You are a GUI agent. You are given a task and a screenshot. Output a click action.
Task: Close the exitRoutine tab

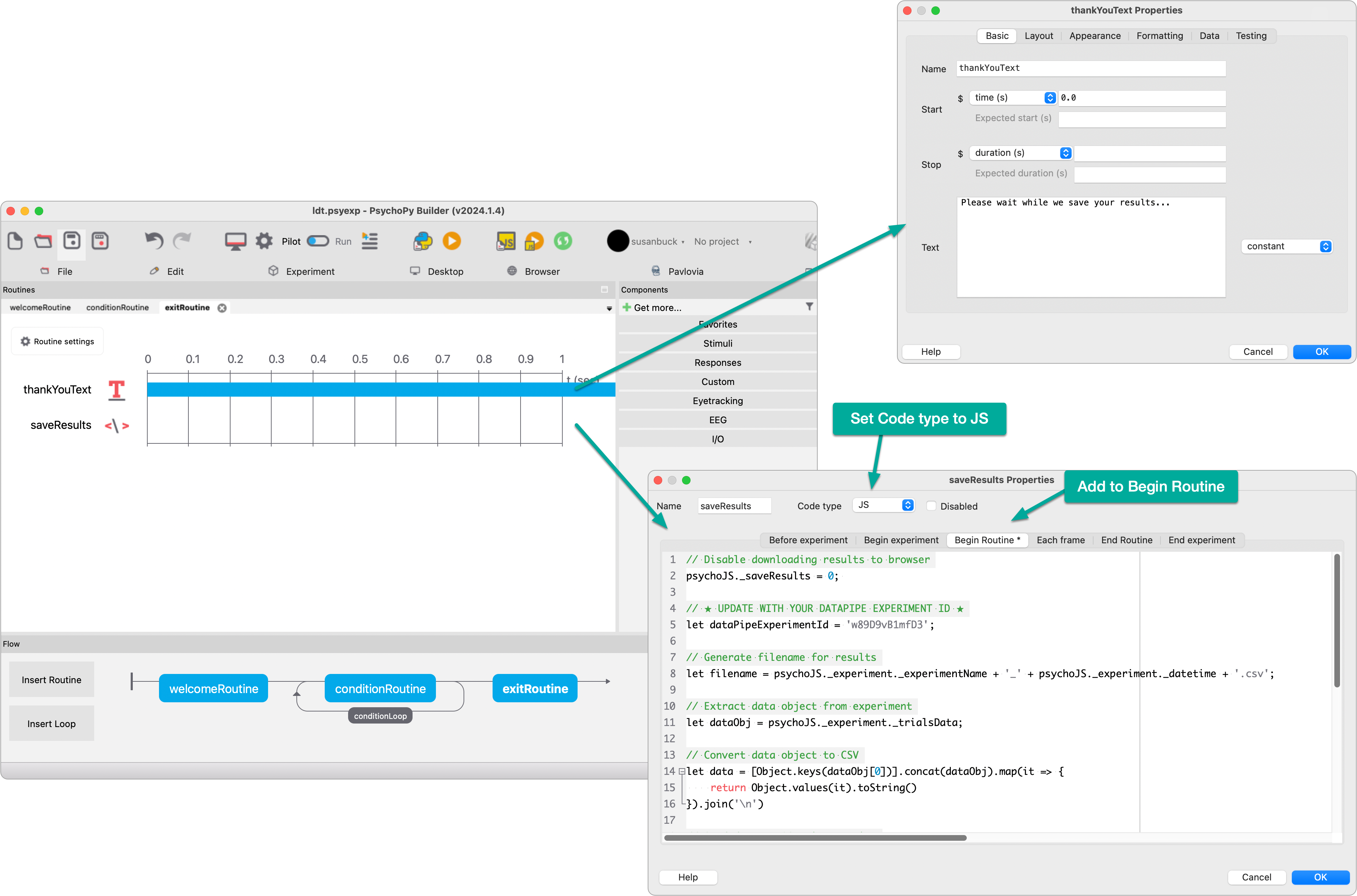[x=222, y=308]
